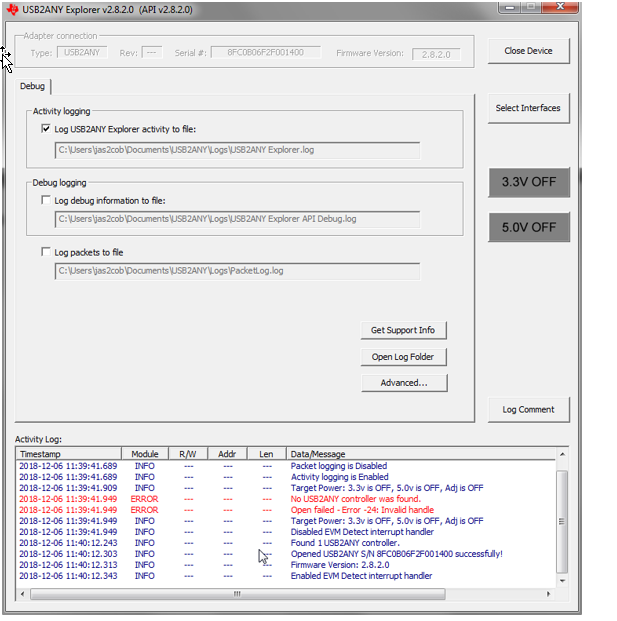
Task: Click the Texas Instruments logo title icon
Action: [13, 10]
